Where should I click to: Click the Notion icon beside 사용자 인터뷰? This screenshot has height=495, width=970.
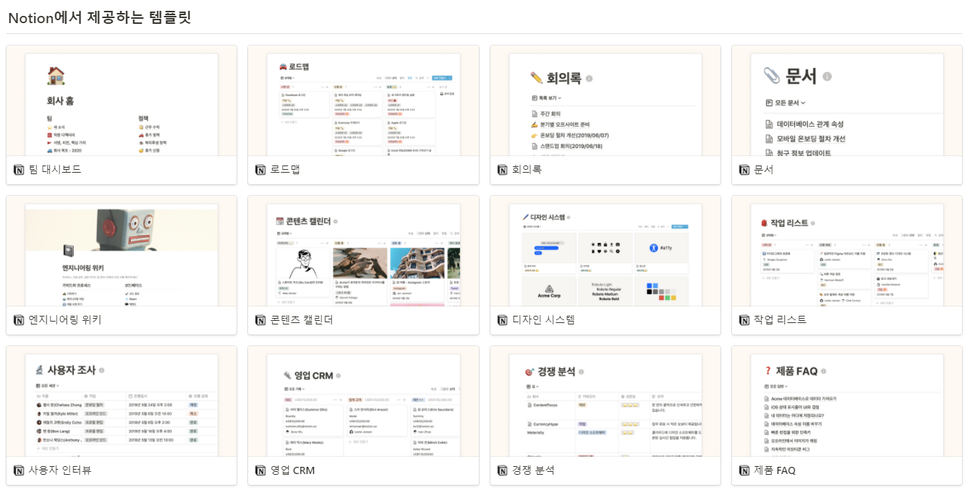tap(19, 470)
